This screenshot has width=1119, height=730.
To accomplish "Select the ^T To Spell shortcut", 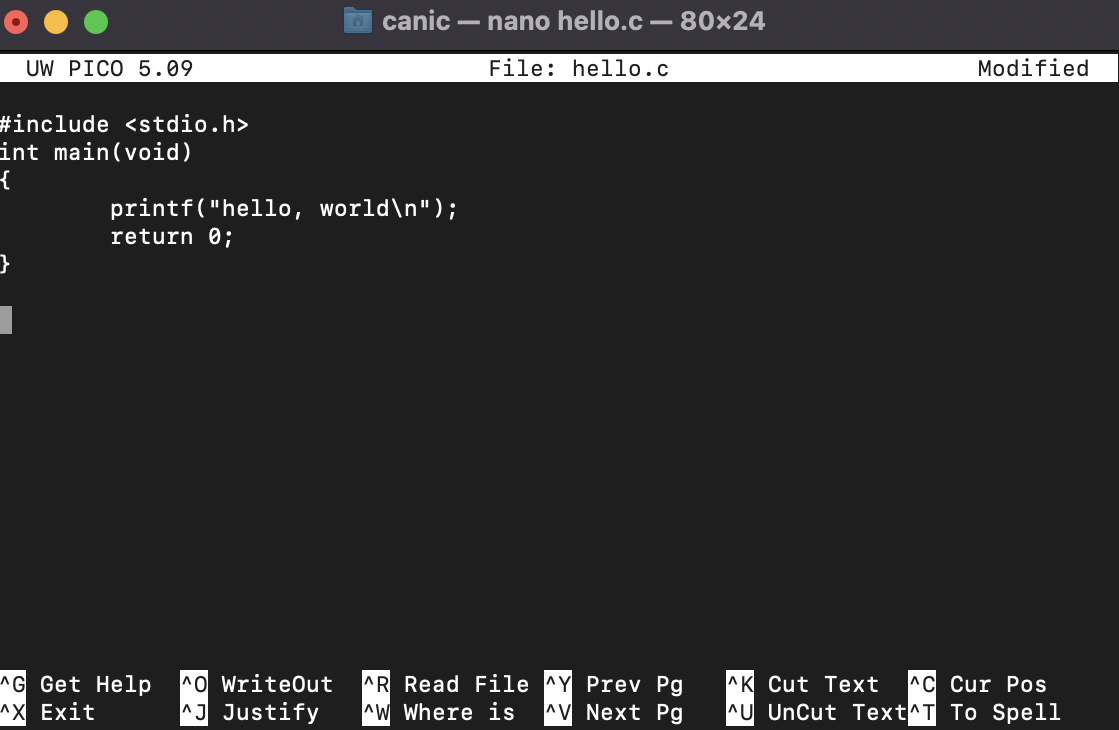I will 985,712.
